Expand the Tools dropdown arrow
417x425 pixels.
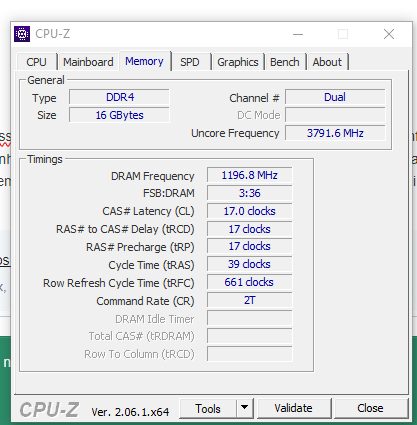click(245, 408)
